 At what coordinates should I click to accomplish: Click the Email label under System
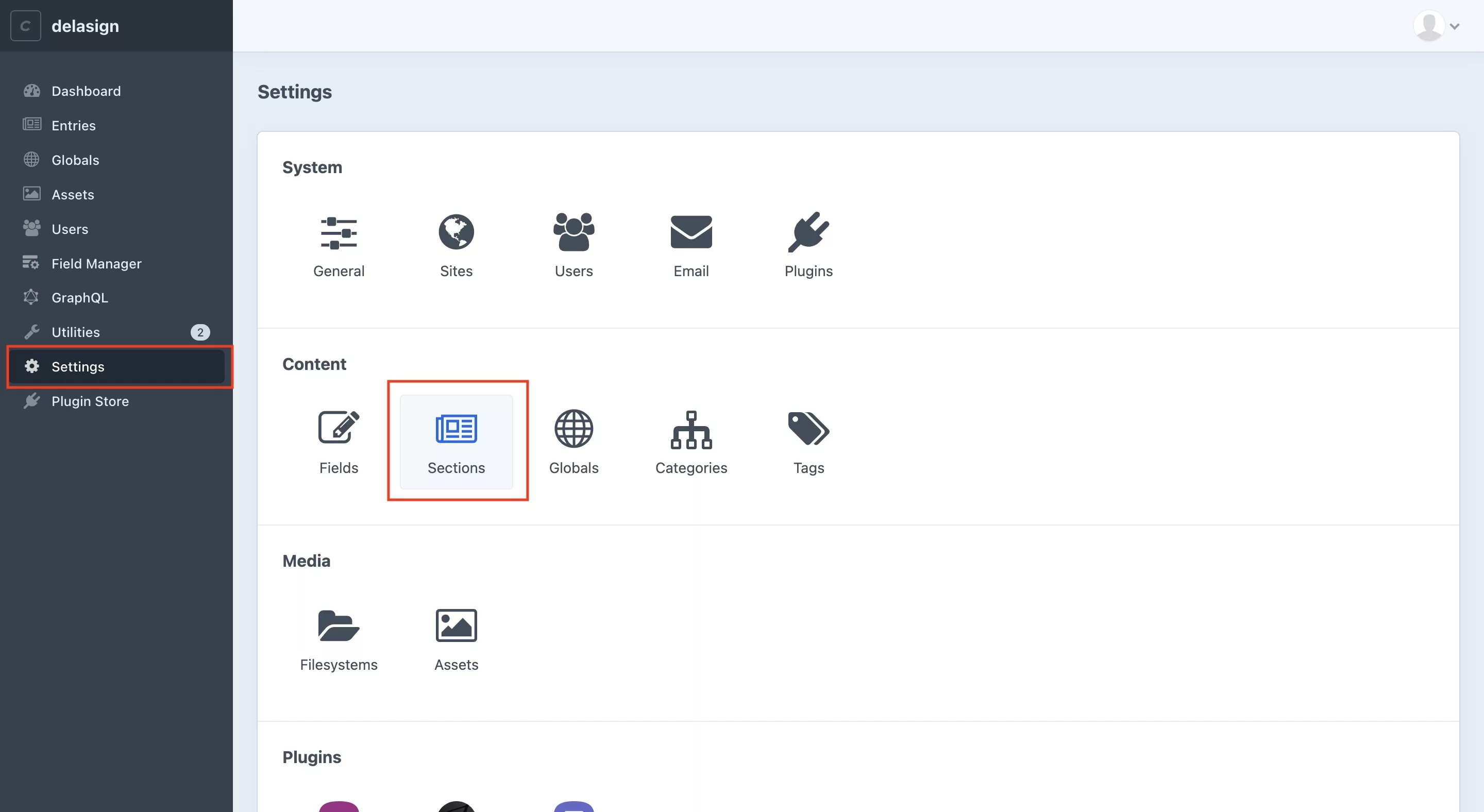click(692, 271)
